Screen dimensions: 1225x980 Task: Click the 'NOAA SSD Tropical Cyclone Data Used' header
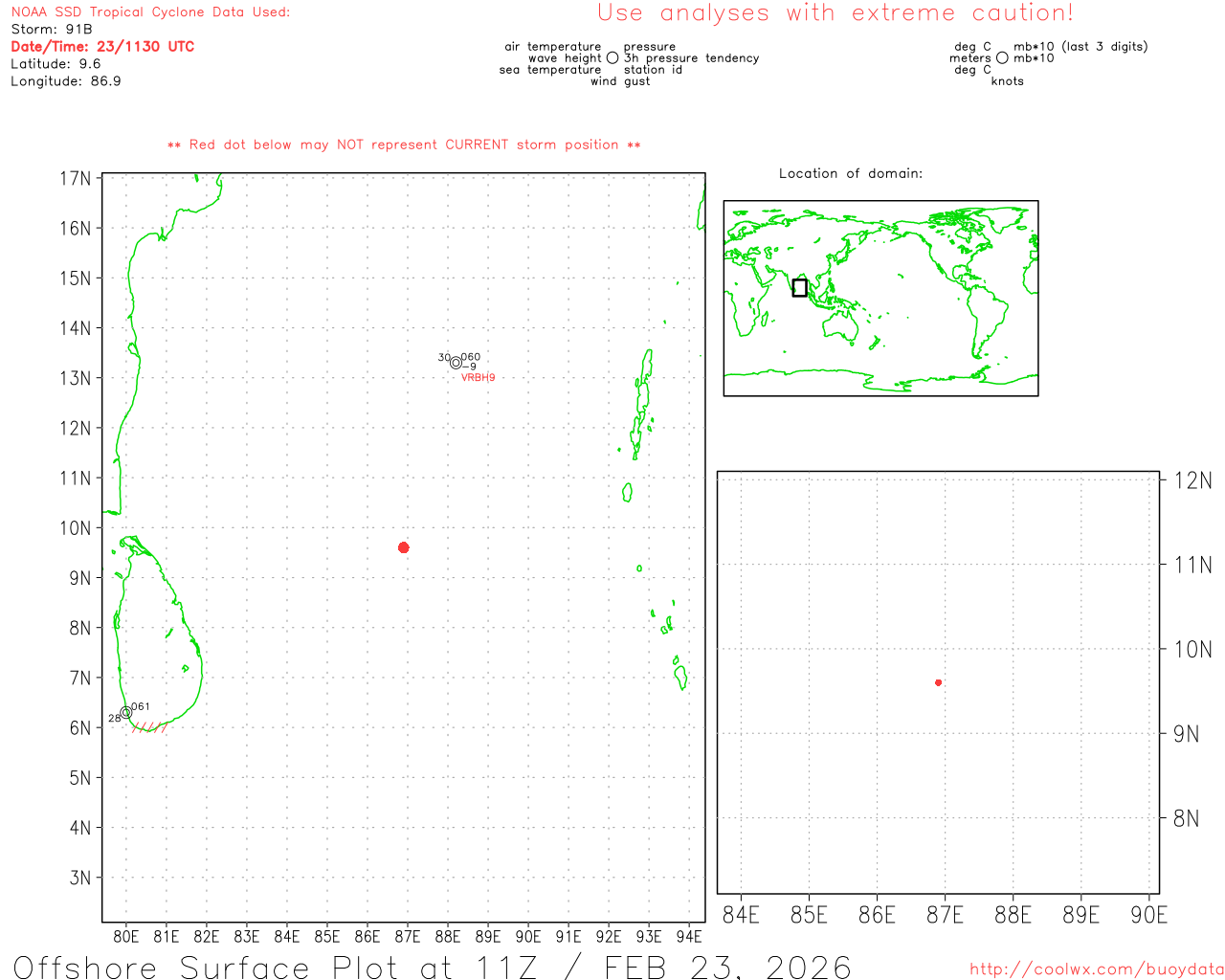[150, 12]
